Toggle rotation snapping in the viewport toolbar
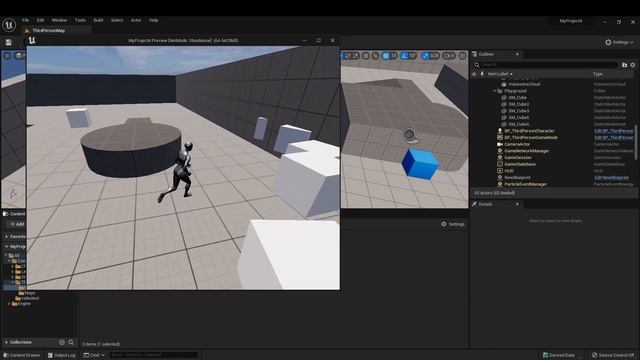Image resolution: width=640 pixels, height=360 pixels. (x=404, y=56)
